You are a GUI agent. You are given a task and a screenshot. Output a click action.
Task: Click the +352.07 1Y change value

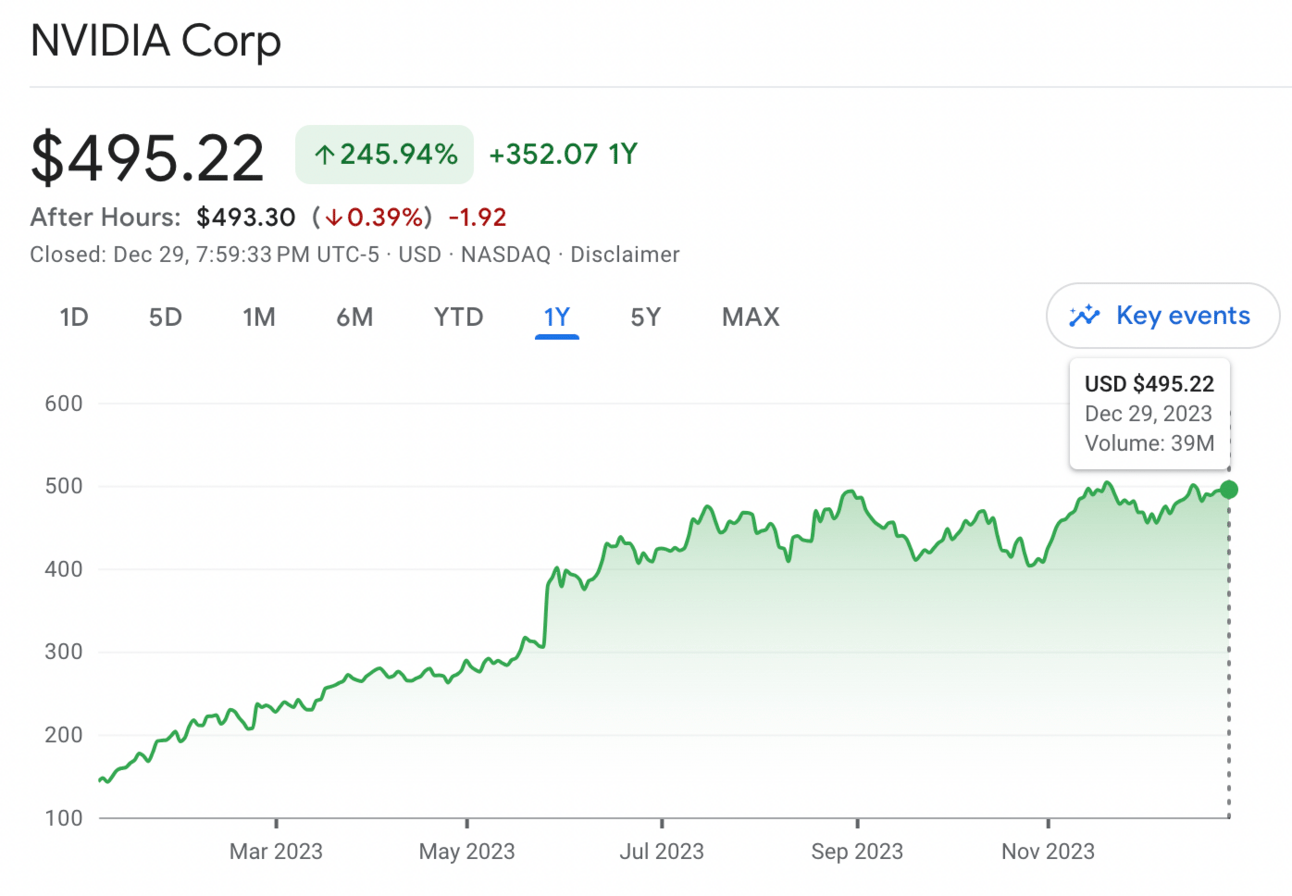tap(563, 155)
